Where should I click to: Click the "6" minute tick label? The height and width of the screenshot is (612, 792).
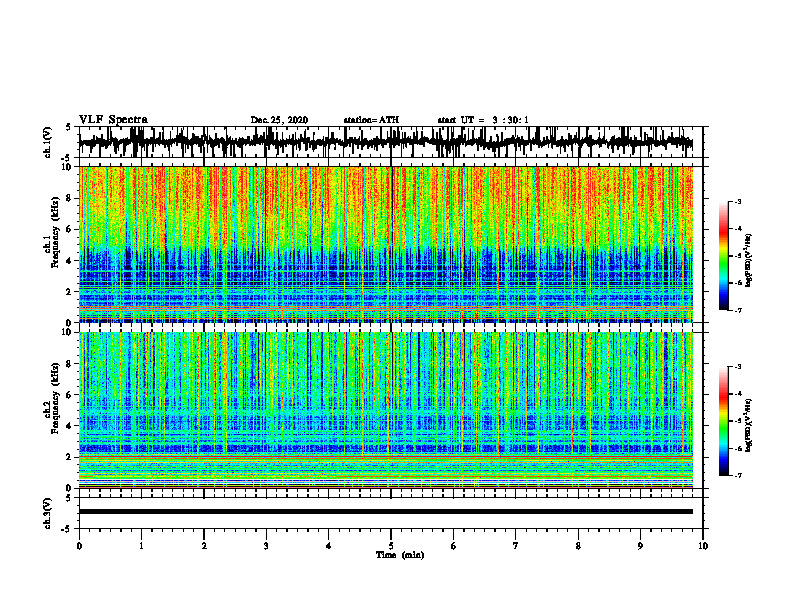(x=454, y=546)
